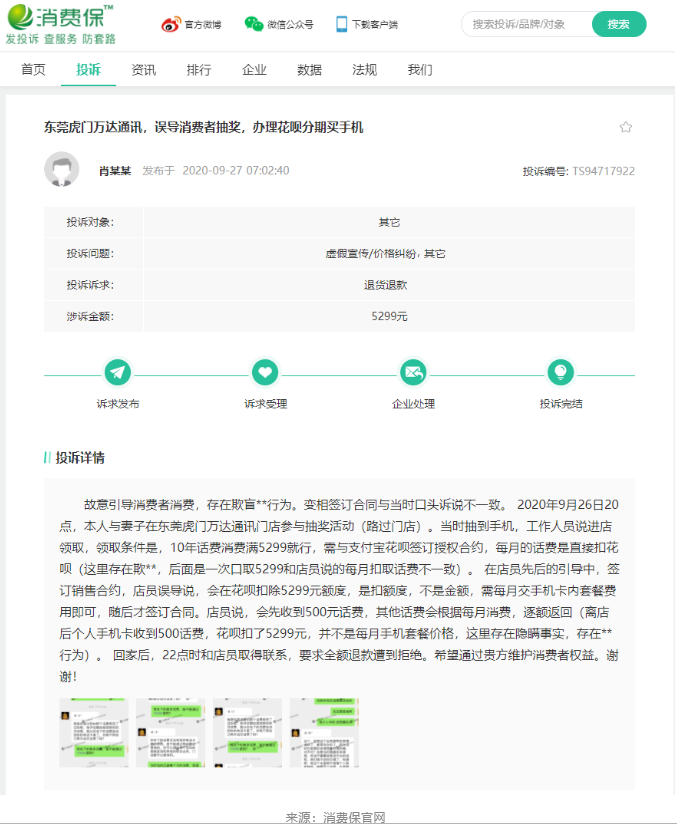Click the 诉求发布 step label
The width and height of the screenshot is (677, 825).
118,404
